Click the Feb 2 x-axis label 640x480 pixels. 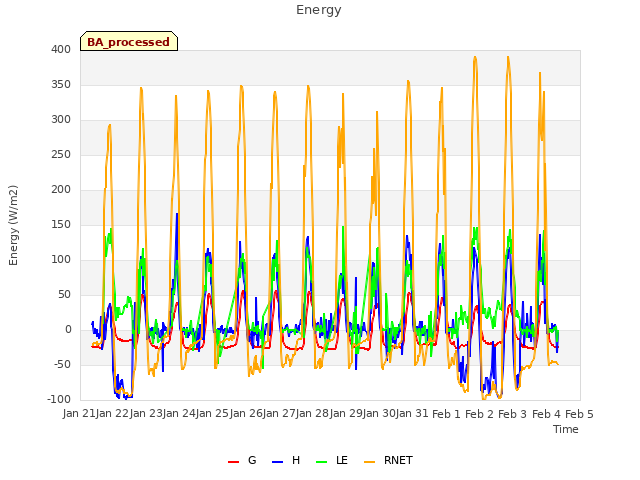(480, 414)
